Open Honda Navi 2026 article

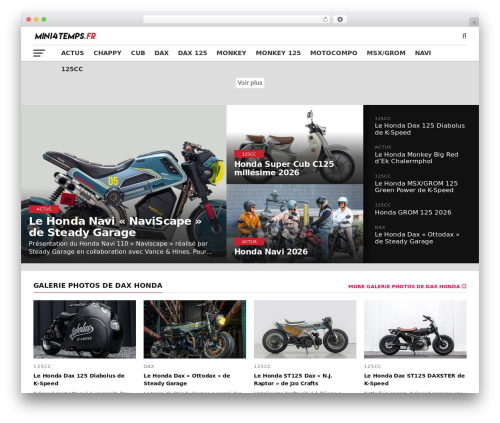271,252
